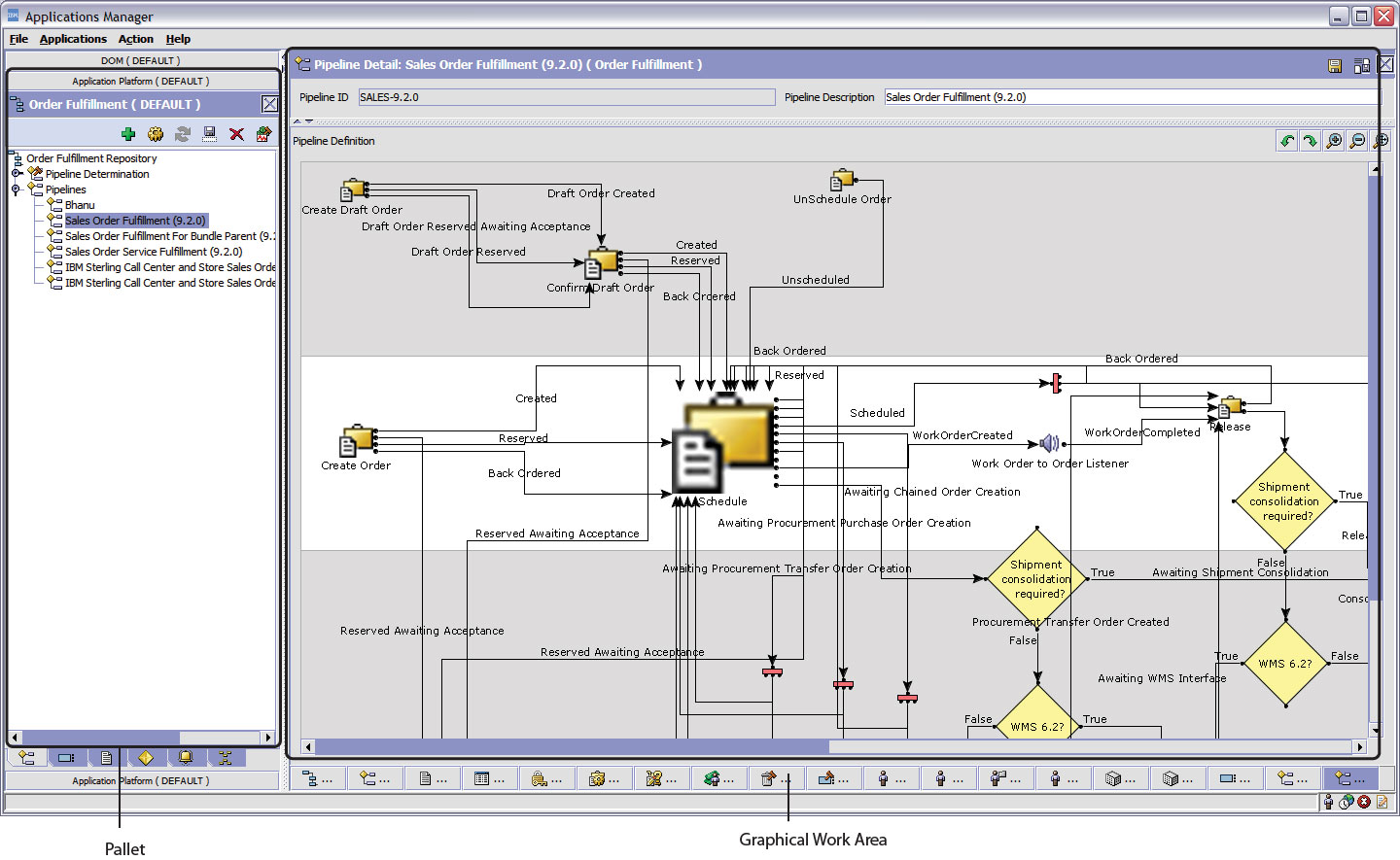The width and height of the screenshot is (1400, 860).
Task: Click the green redo arrow icon
Action: pyautogui.click(x=1311, y=141)
